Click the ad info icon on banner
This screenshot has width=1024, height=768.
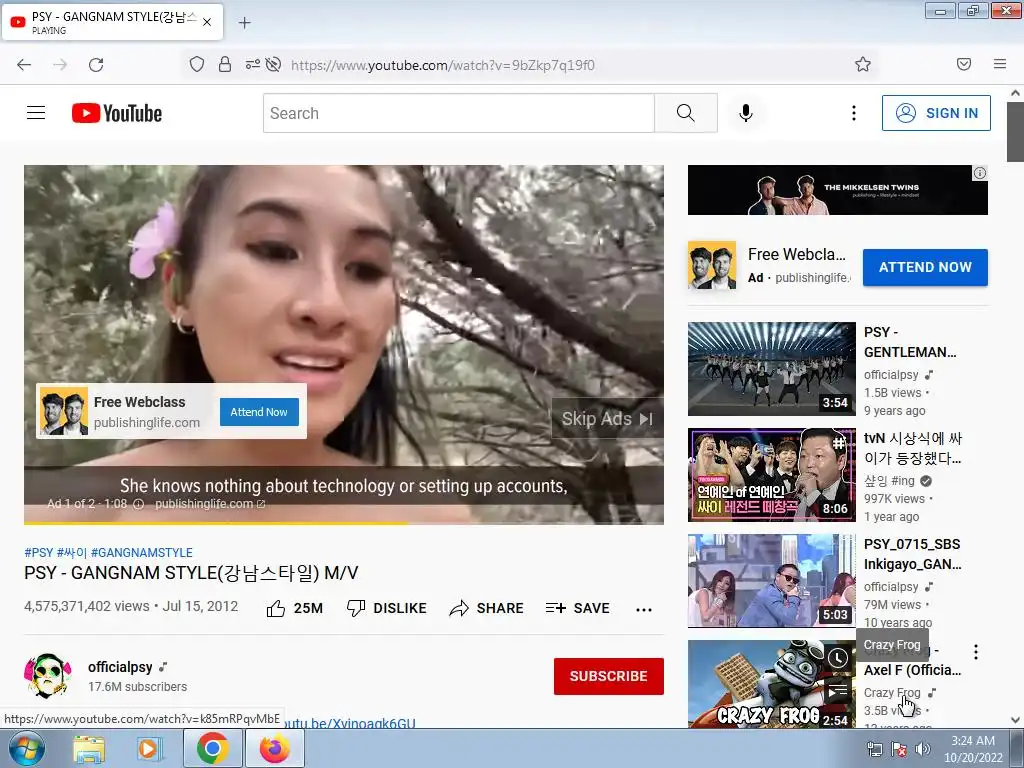tap(980, 173)
